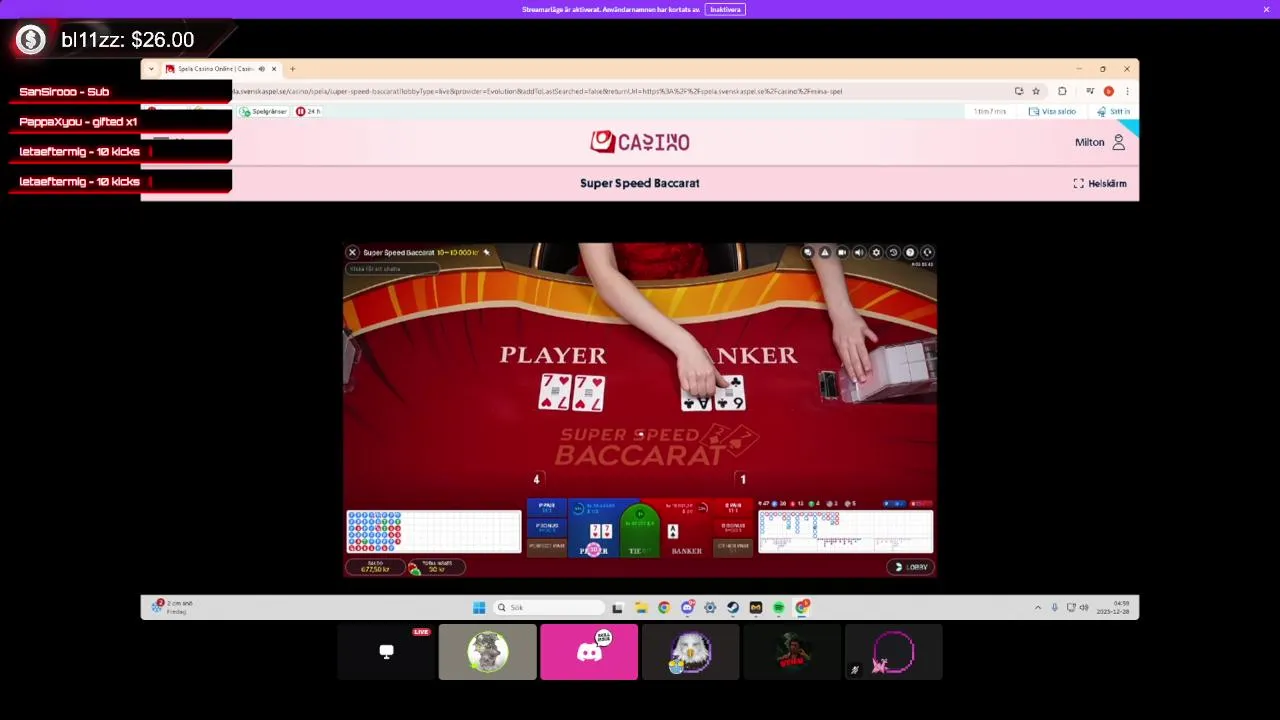Image resolution: width=1280 pixels, height=720 pixels.
Task: Click the browser address bar URL
Action: coord(540,91)
